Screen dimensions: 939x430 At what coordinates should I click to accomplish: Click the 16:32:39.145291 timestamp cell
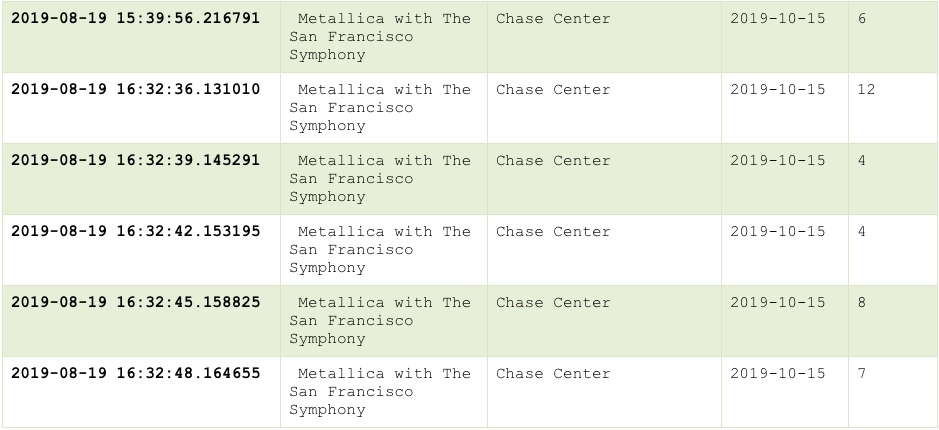[x=135, y=161]
